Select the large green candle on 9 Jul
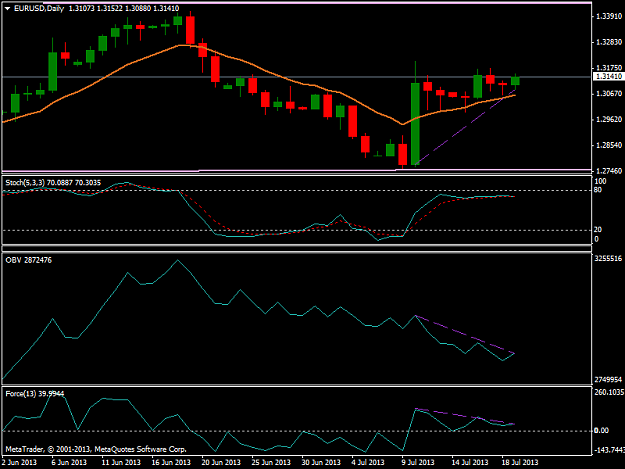The image size is (625, 469). pos(415,124)
